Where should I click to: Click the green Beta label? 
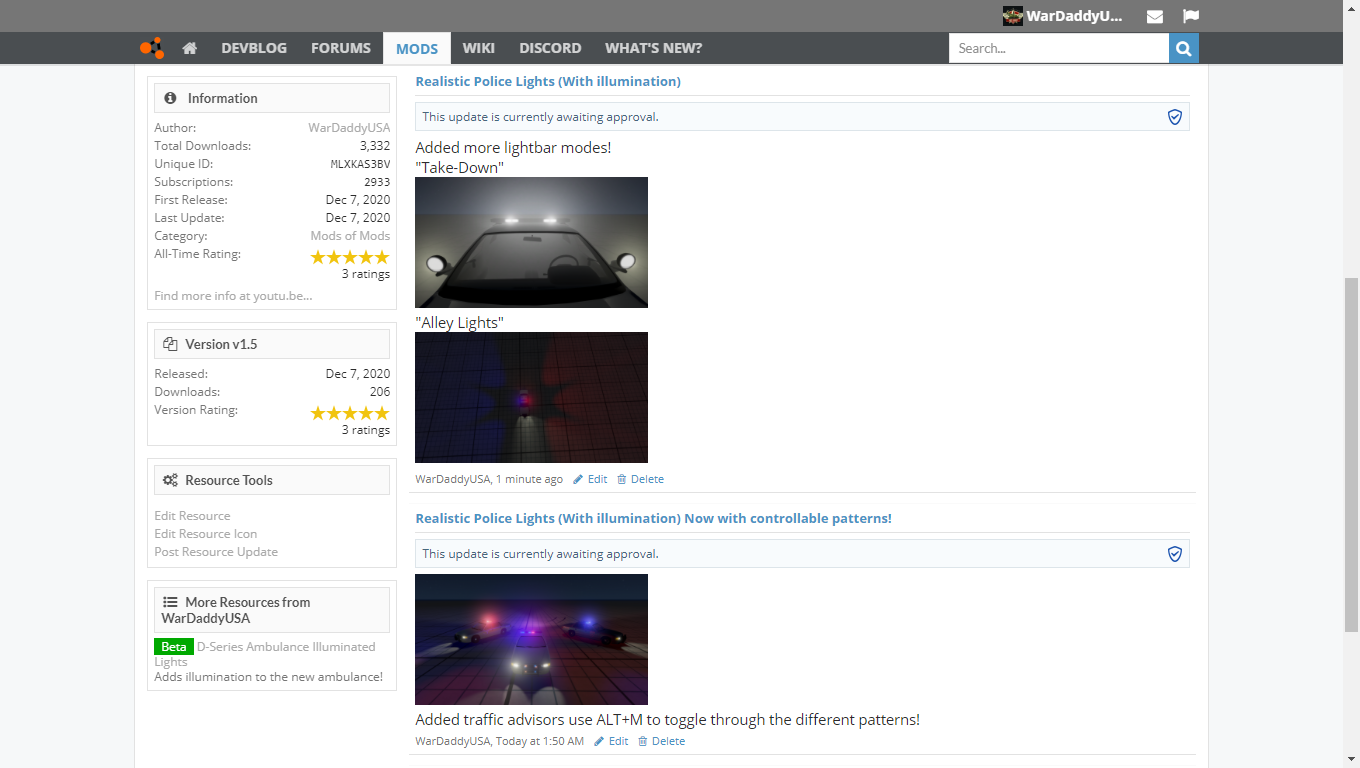click(x=174, y=647)
